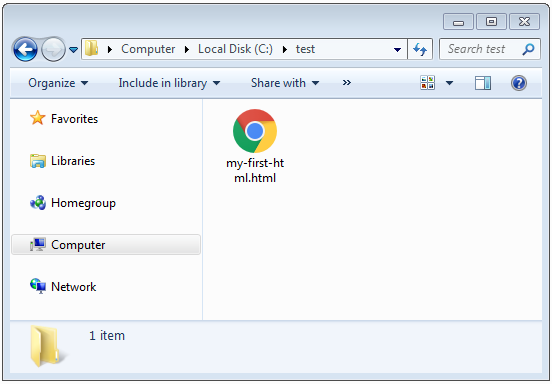Open the Include in library menu
The image size is (552, 384).
click(169, 83)
